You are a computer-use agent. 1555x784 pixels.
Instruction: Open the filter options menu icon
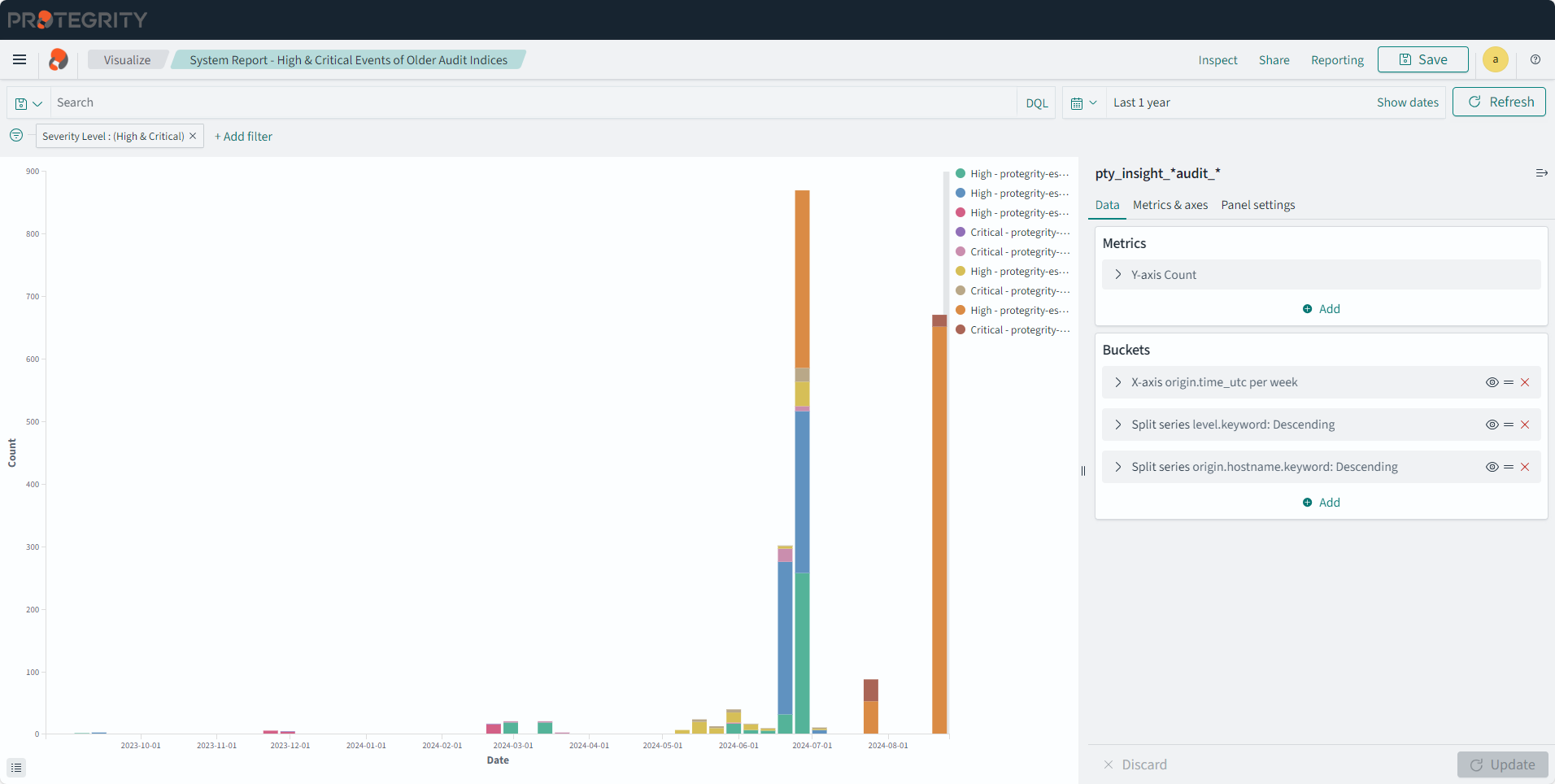pos(16,136)
